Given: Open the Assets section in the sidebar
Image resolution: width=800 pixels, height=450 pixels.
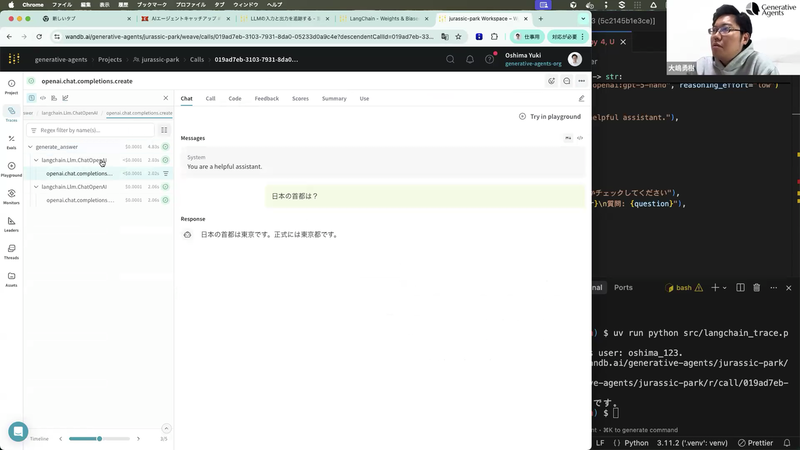Looking at the screenshot, I should click(11, 280).
